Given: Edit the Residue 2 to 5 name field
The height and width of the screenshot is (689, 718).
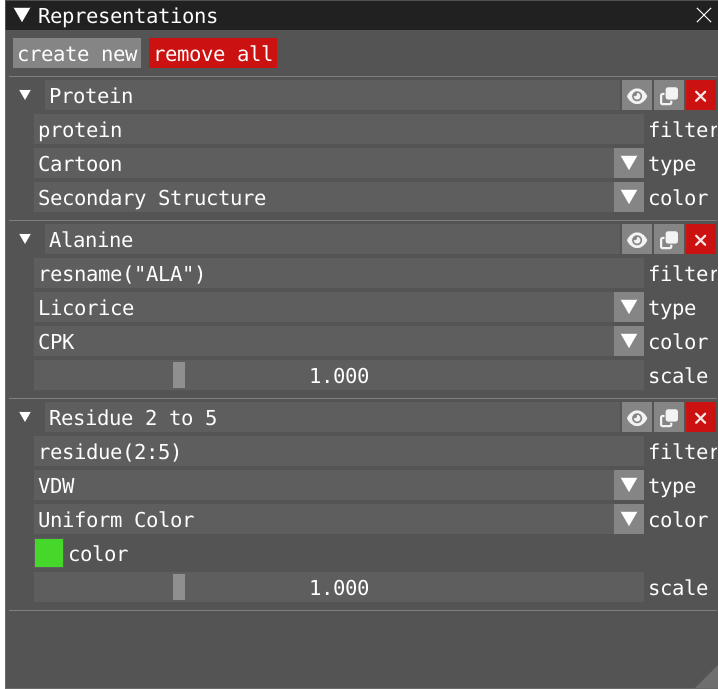Looking at the screenshot, I should [332, 418].
